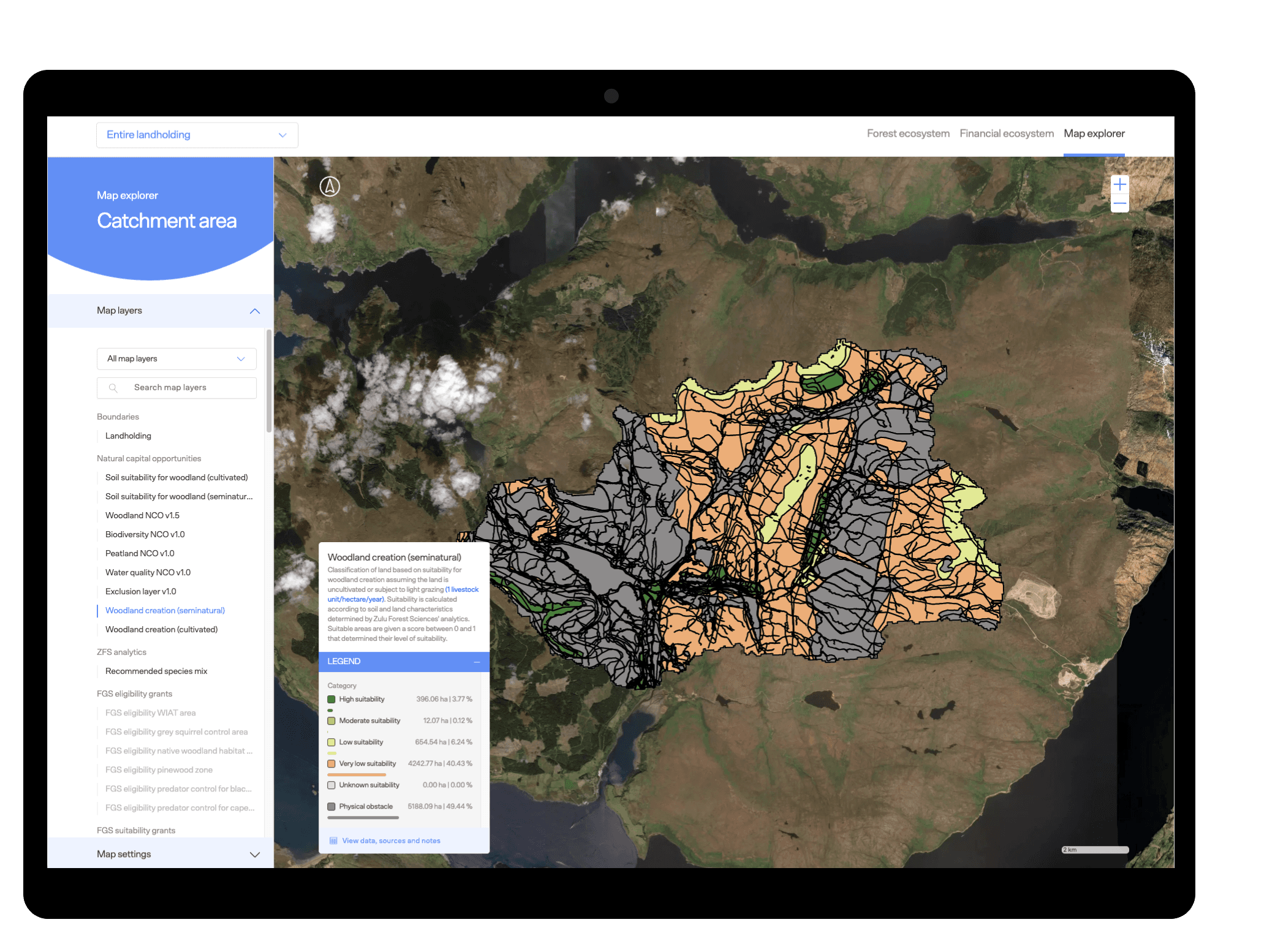Click the table icon beside View data

tap(333, 841)
